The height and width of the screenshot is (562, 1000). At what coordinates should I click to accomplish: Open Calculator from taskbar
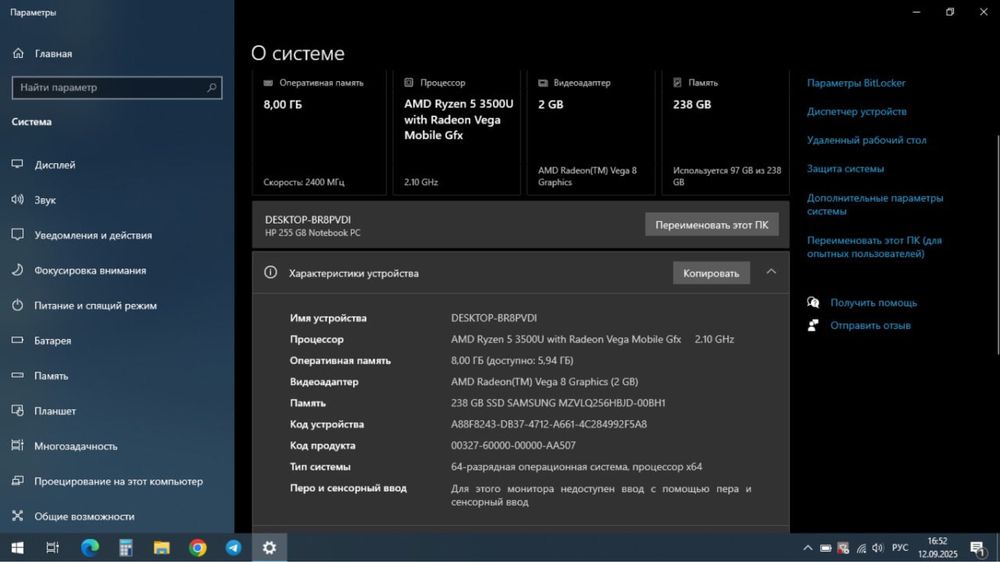coord(126,547)
